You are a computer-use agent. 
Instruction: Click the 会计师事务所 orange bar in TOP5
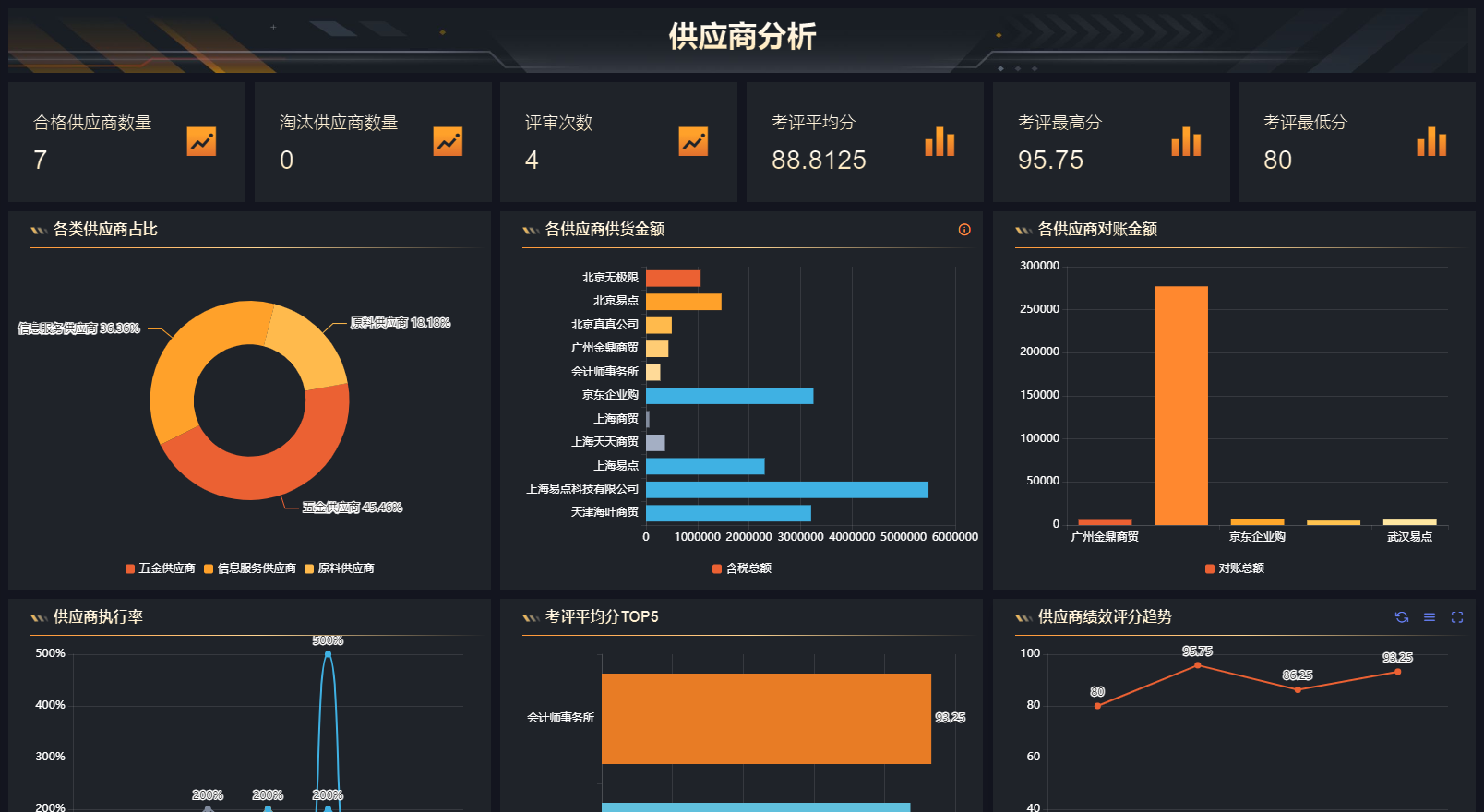(x=766, y=718)
